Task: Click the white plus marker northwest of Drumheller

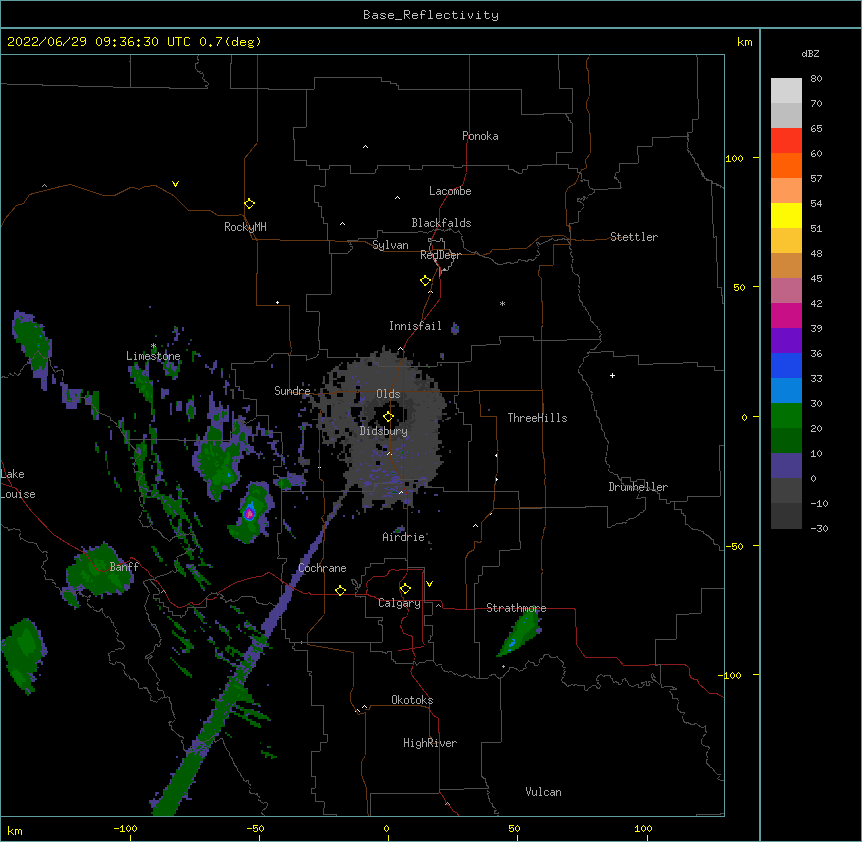Action: [612, 375]
